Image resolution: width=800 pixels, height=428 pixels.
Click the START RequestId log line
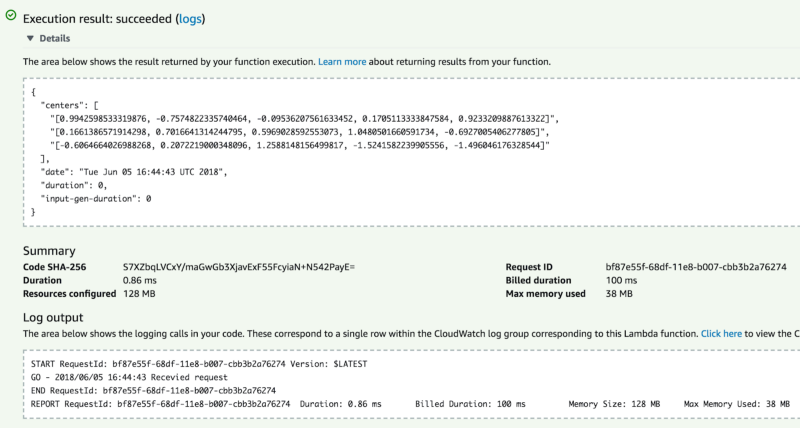coord(170,363)
